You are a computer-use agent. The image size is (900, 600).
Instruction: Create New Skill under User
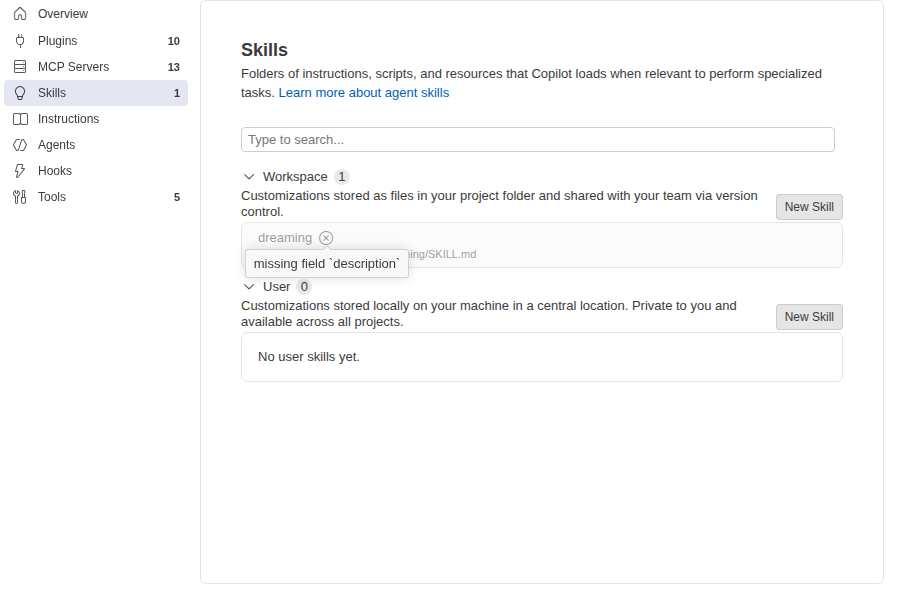point(809,317)
